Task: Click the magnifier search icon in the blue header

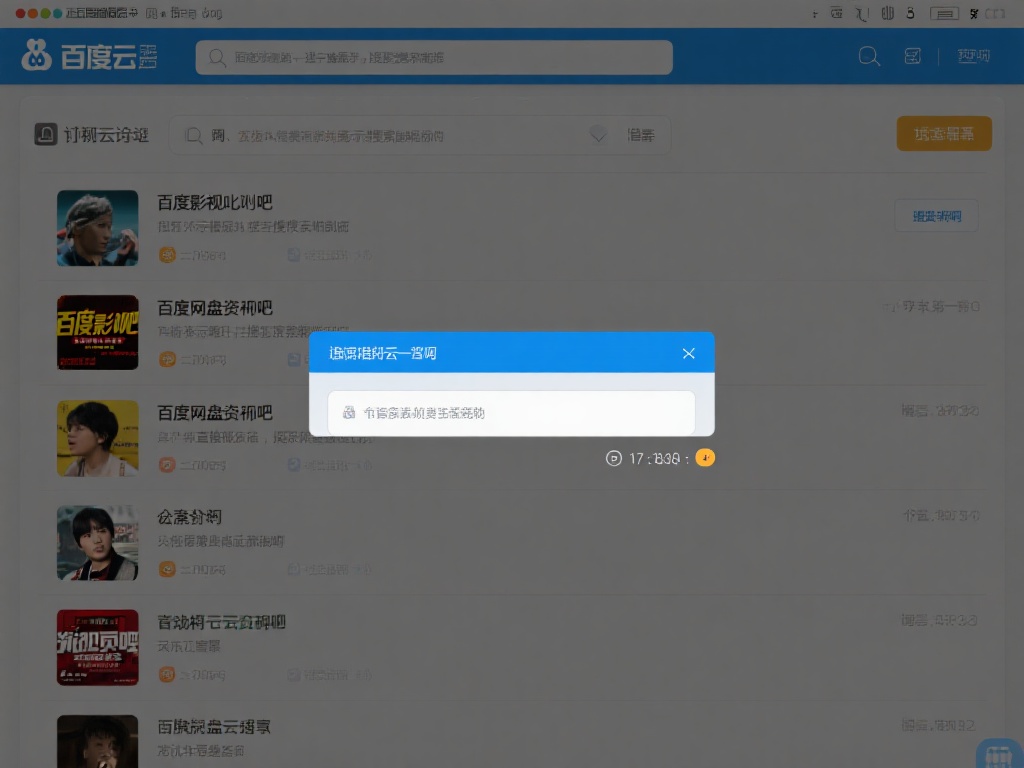Action: tap(869, 56)
